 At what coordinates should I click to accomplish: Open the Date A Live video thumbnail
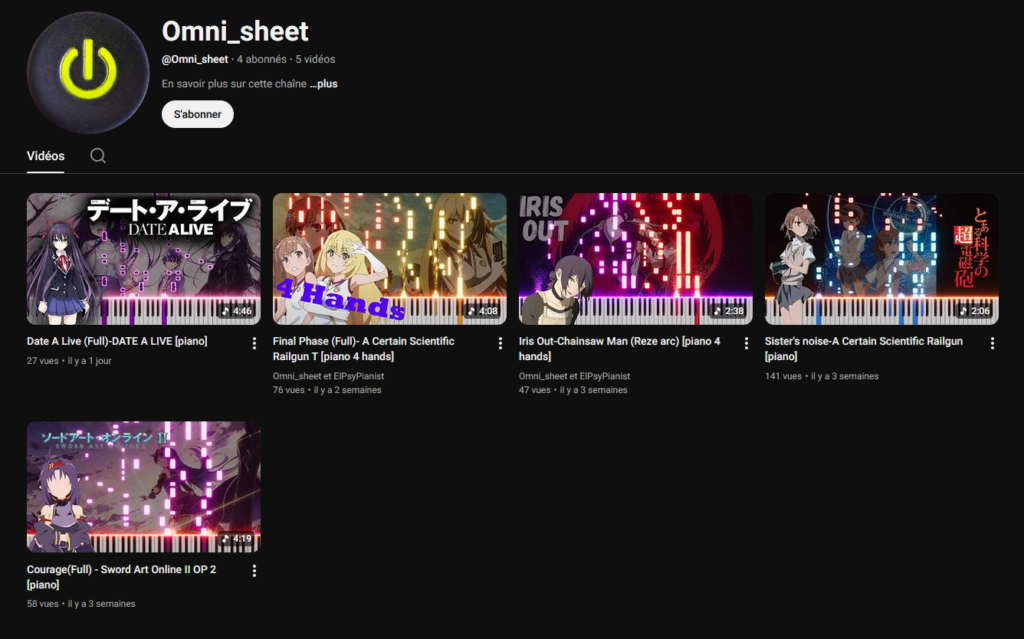tap(144, 259)
